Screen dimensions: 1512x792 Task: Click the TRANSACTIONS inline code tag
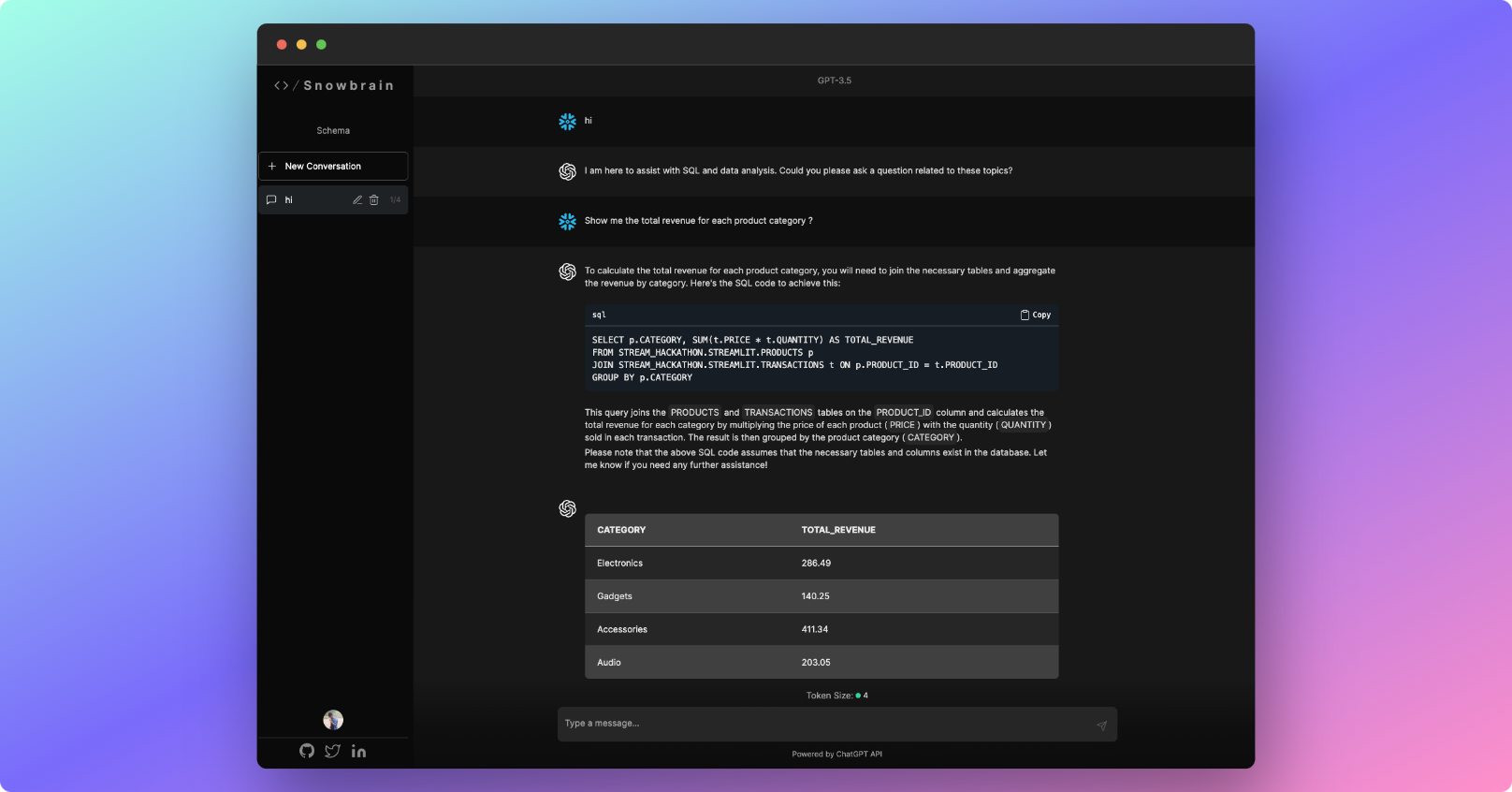(x=778, y=412)
